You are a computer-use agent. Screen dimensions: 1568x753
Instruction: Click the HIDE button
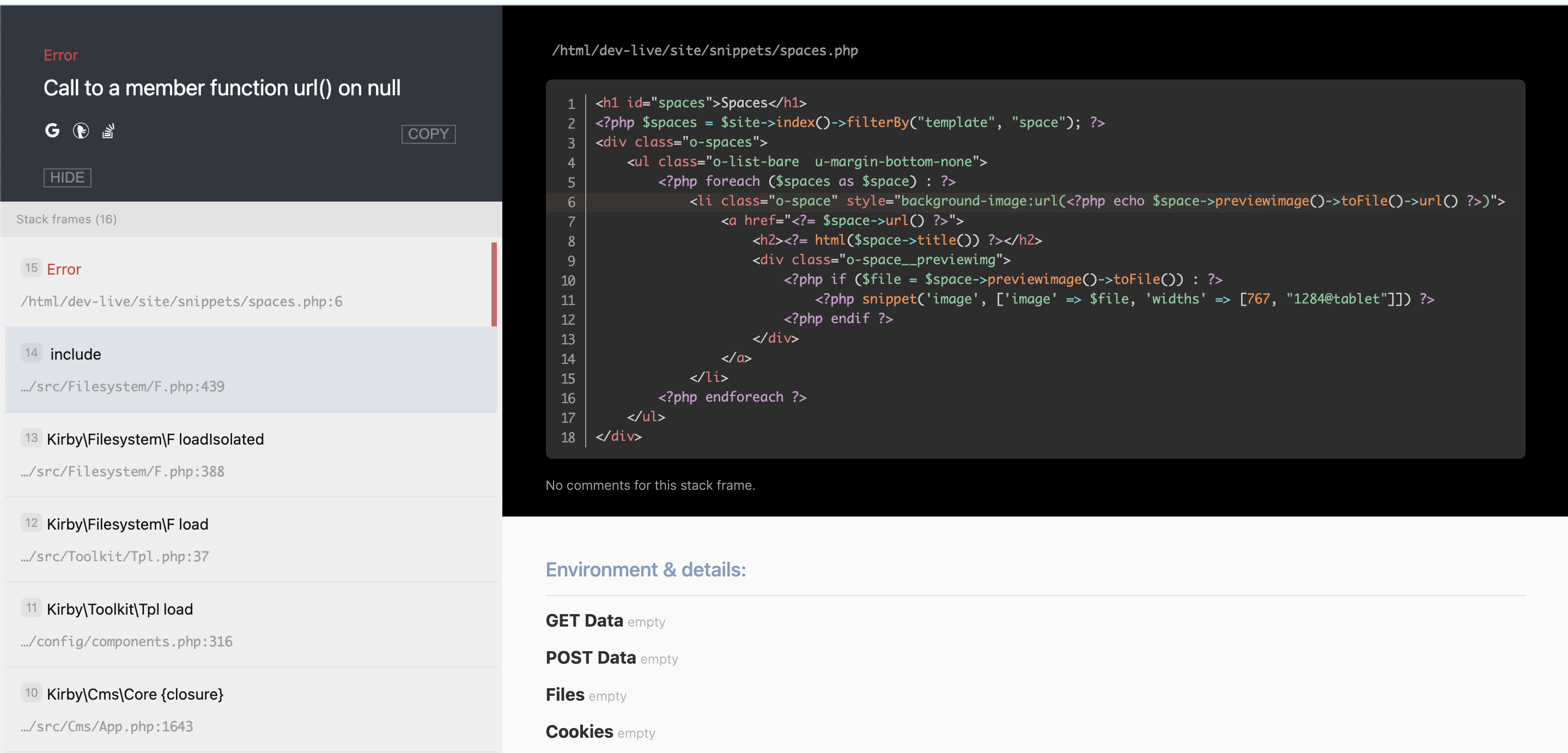point(67,177)
